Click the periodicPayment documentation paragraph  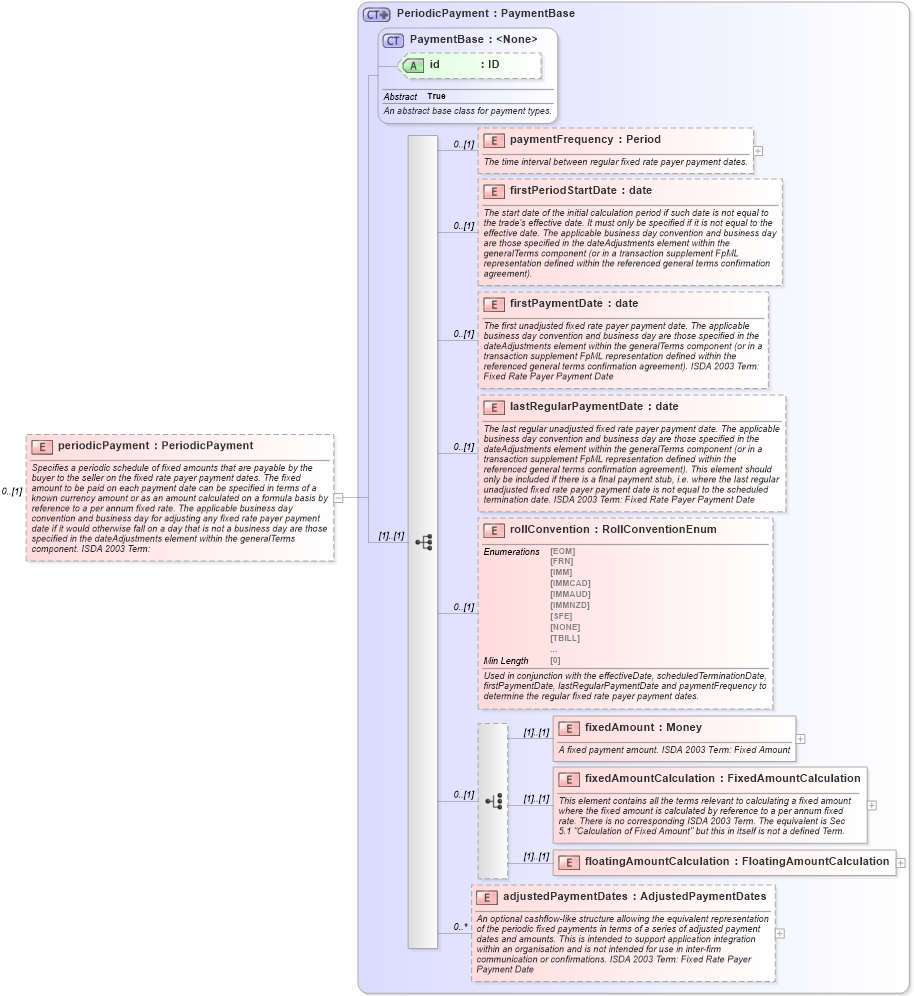coord(180,508)
